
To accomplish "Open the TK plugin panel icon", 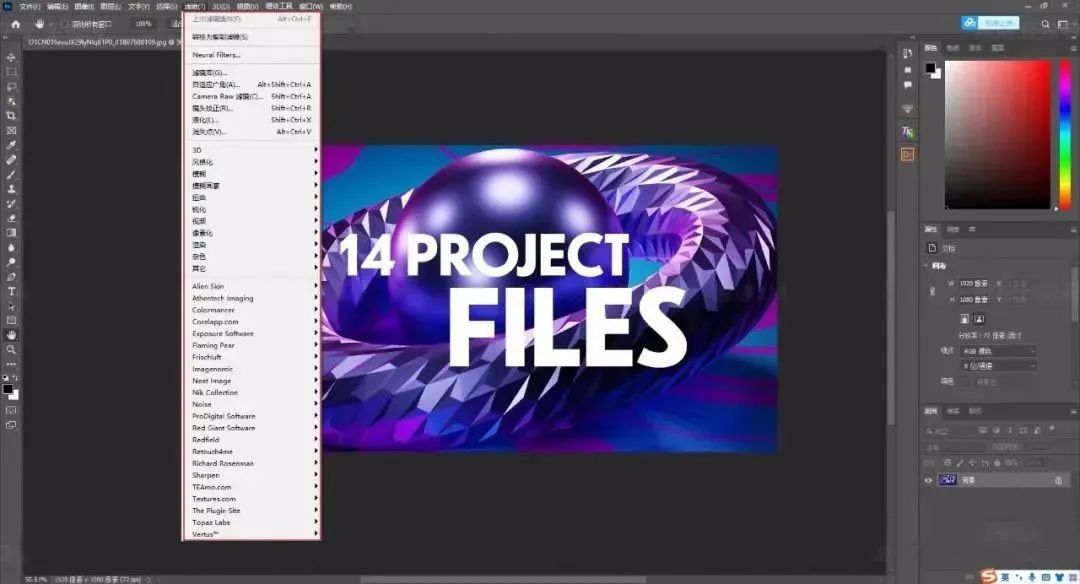I will pos(907,132).
